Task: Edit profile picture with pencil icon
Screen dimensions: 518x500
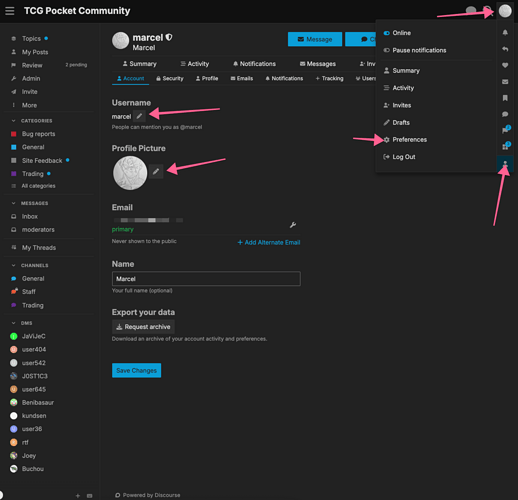Action: (x=156, y=172)
